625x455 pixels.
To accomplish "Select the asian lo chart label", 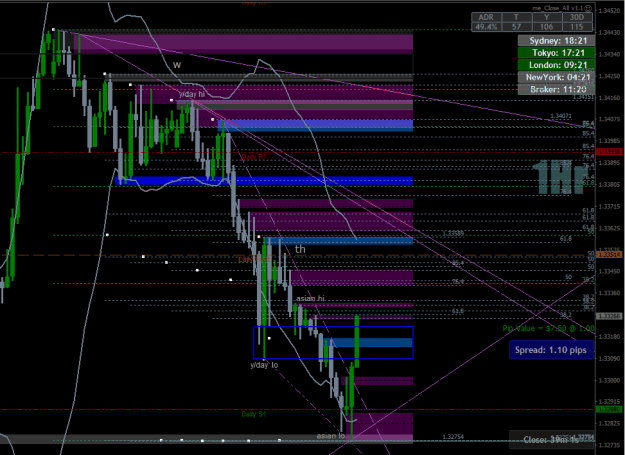I will [330, 436].
